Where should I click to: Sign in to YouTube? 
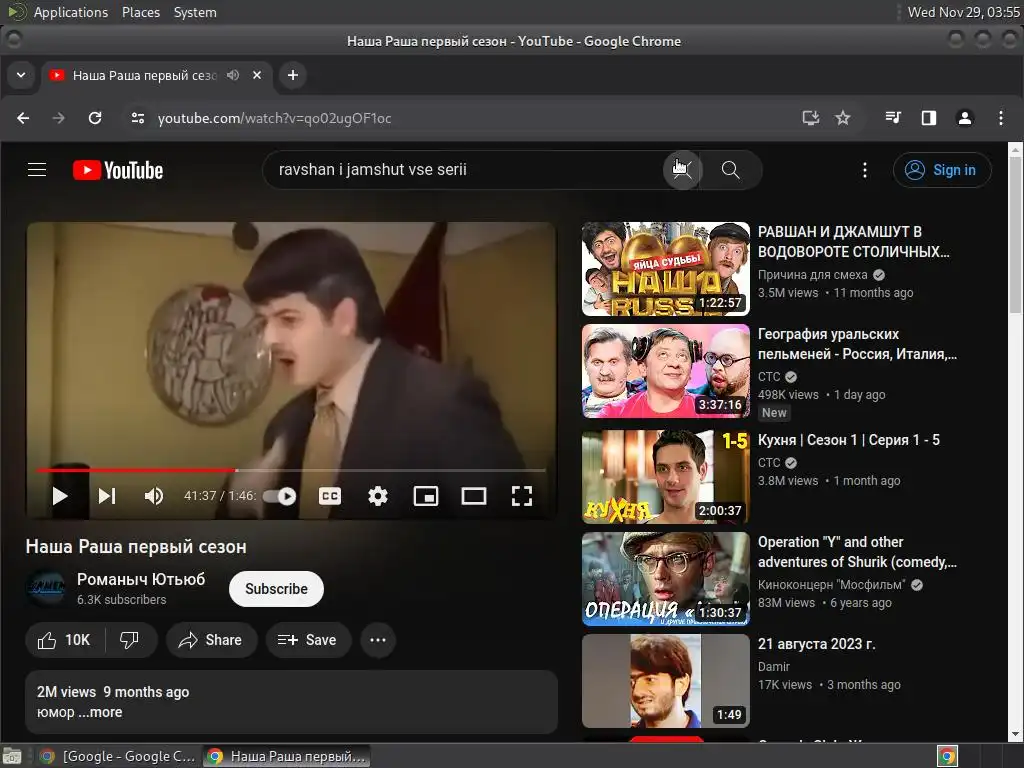942,170
